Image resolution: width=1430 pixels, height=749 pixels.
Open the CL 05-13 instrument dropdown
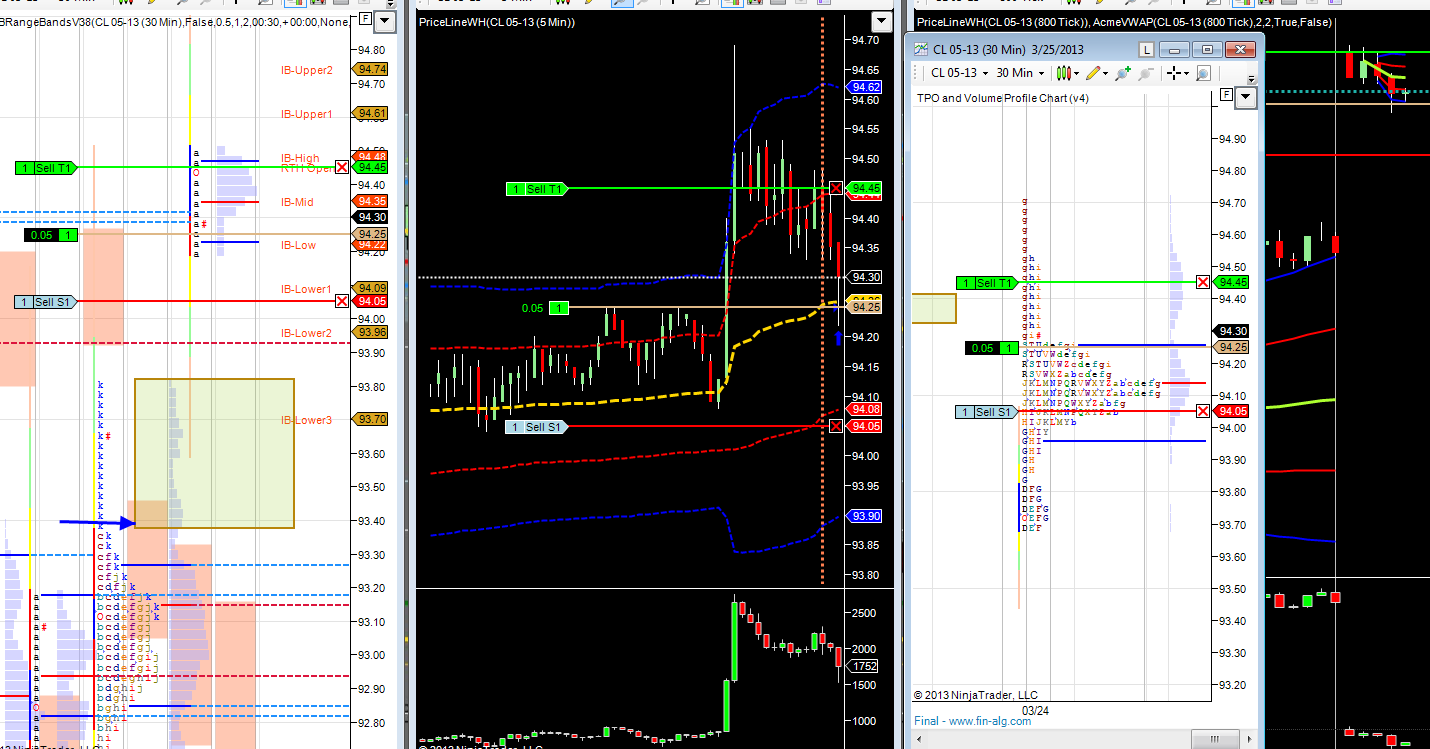tap(959, 73)
